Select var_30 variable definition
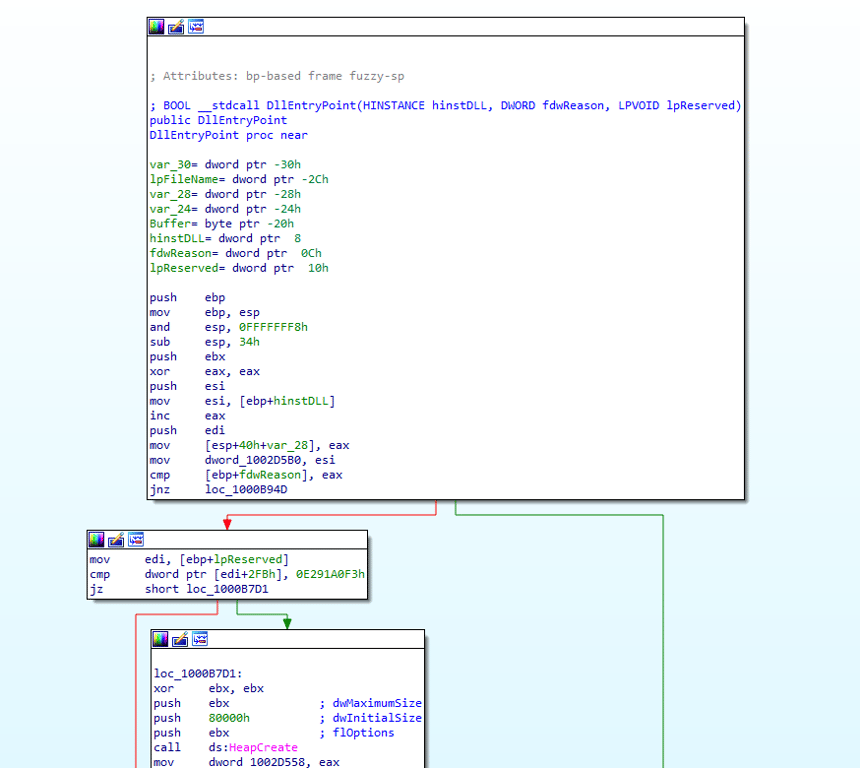Viewport: 860px width, 768px height. (225, 165)
